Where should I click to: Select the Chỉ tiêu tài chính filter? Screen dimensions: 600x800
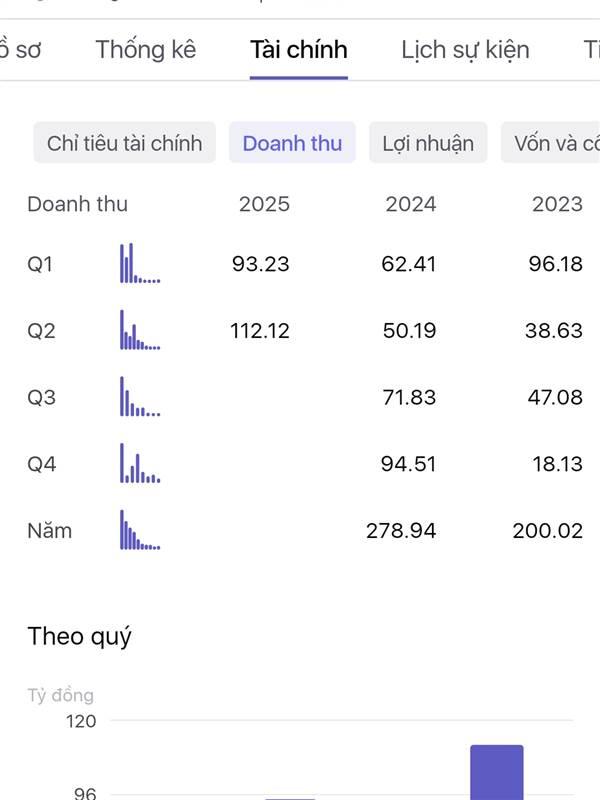pos(124,142)
